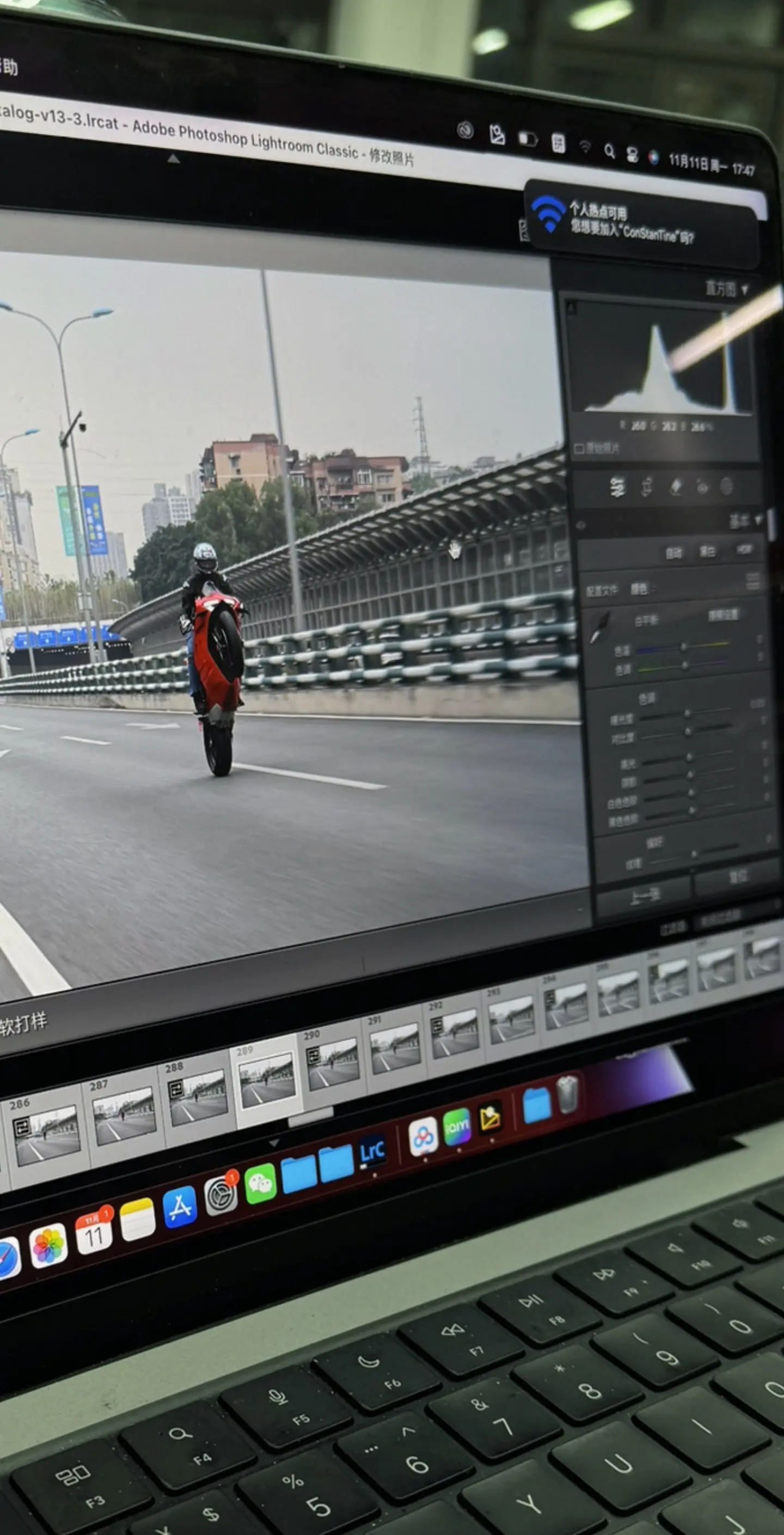Hide the filmstrip using its bottom triangle
This screenshot has height=1535, width=784.
click(273, 1143)
